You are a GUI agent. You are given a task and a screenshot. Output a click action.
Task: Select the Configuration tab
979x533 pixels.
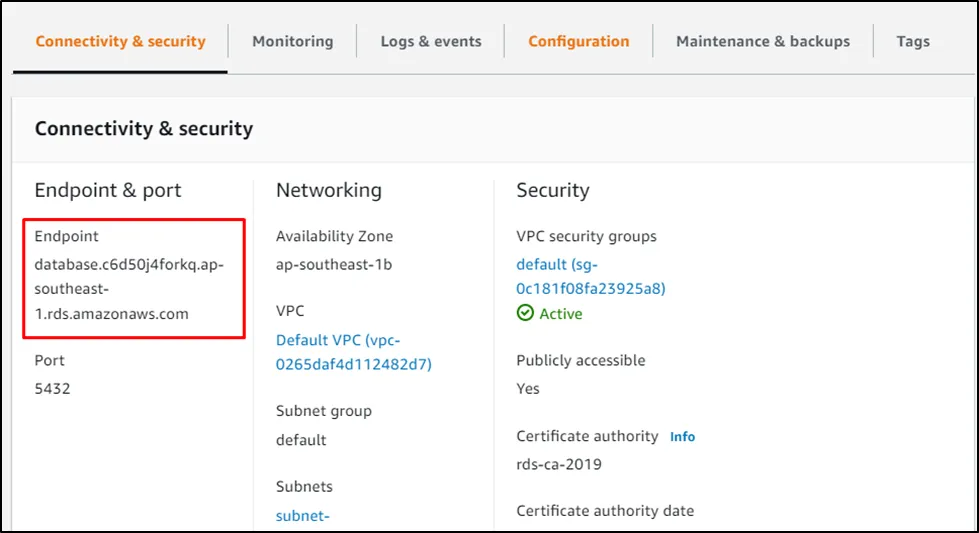578,41
